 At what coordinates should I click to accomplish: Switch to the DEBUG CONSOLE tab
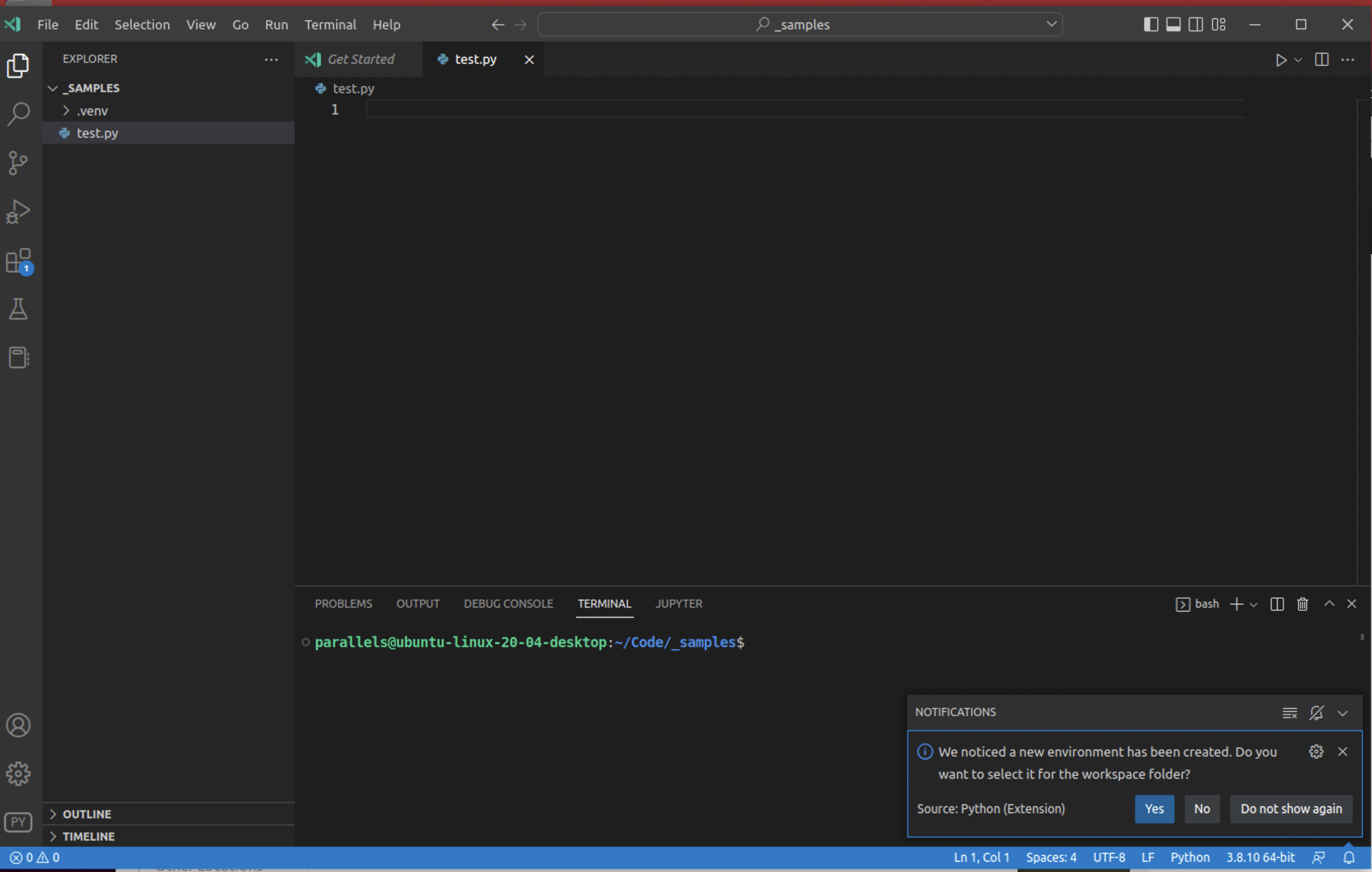pos(508,604)
